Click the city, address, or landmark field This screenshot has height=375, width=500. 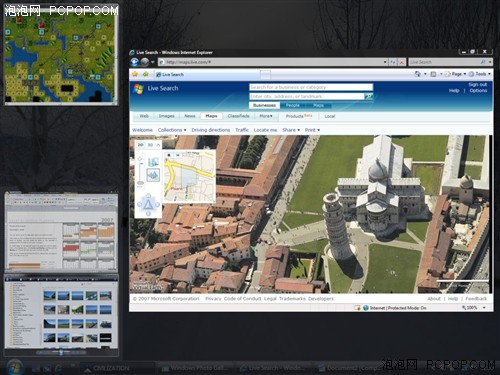pyautogui.click(x=307, y=96)
